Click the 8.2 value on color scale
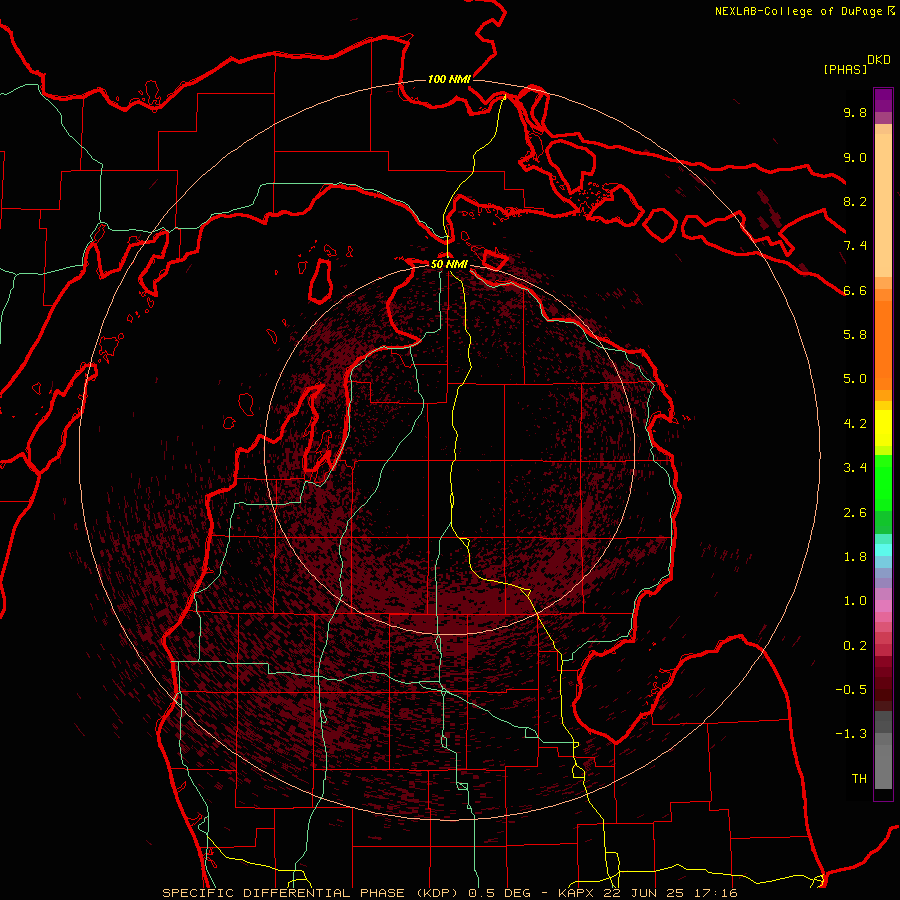 pos(855,201)
